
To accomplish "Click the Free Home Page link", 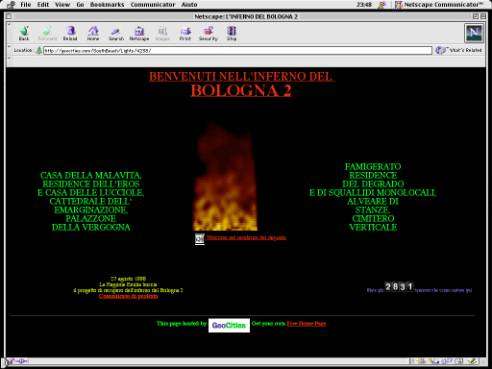I will (306, 323).
